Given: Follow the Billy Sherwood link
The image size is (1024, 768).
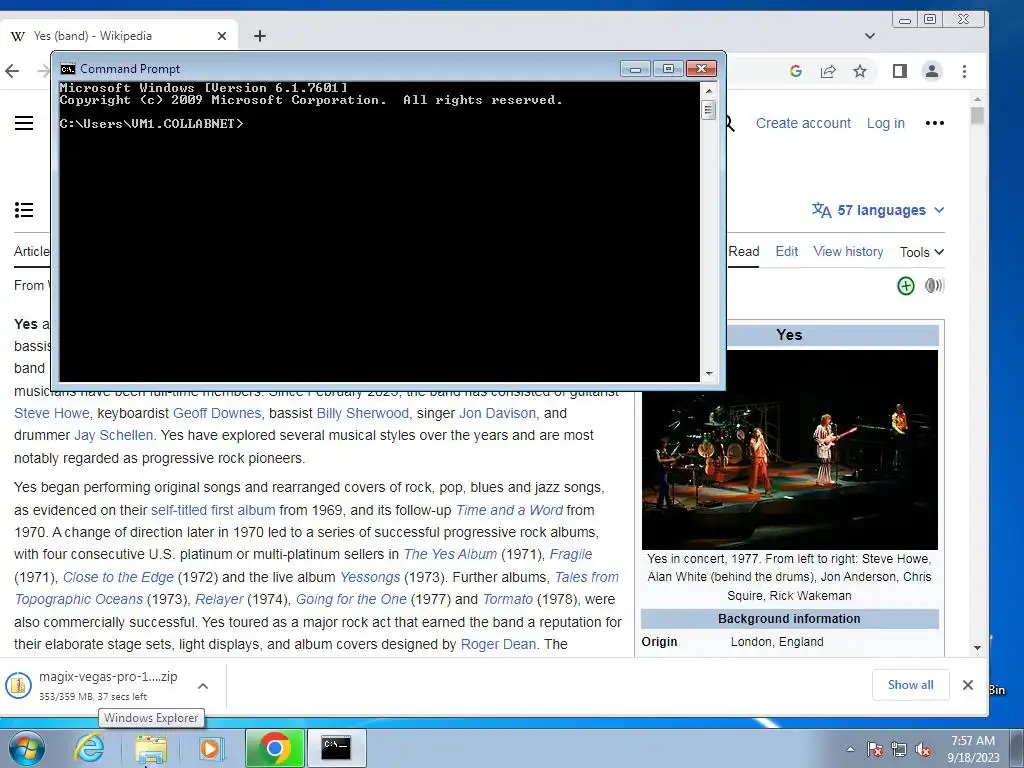Looking at the screenshot, I should point(362,413).
